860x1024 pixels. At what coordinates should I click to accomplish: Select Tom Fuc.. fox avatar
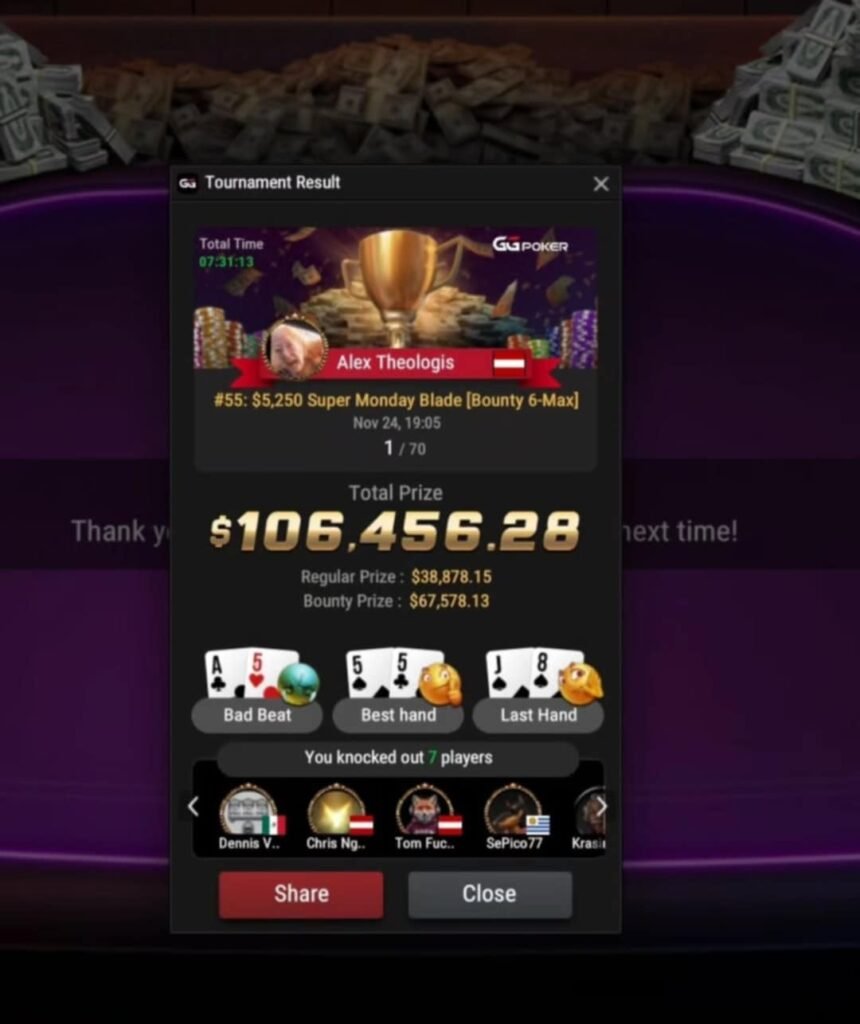(424, 810)
